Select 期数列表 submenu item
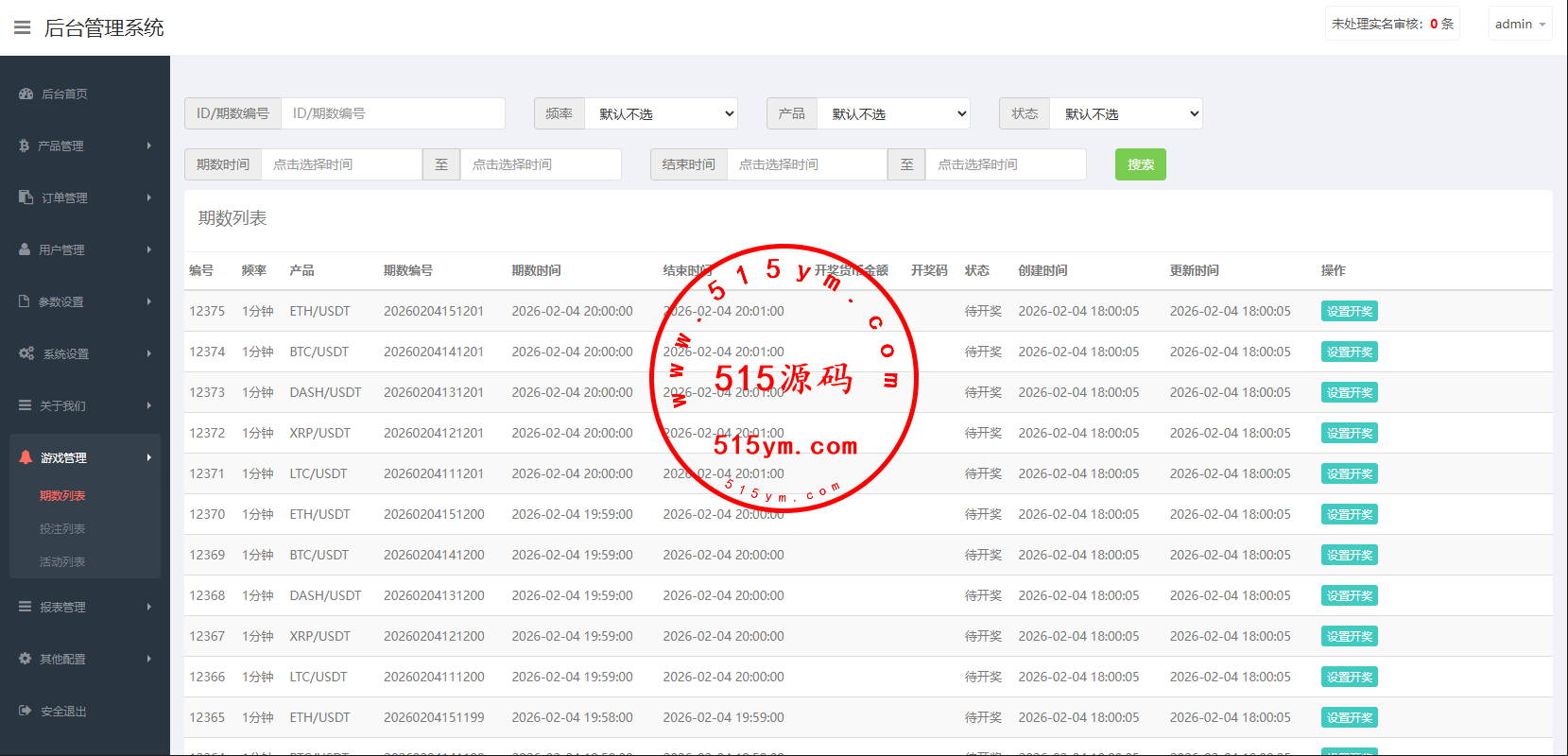This screenshot has height=756, width=1568. pyautogui.click(x=62, y=495)
